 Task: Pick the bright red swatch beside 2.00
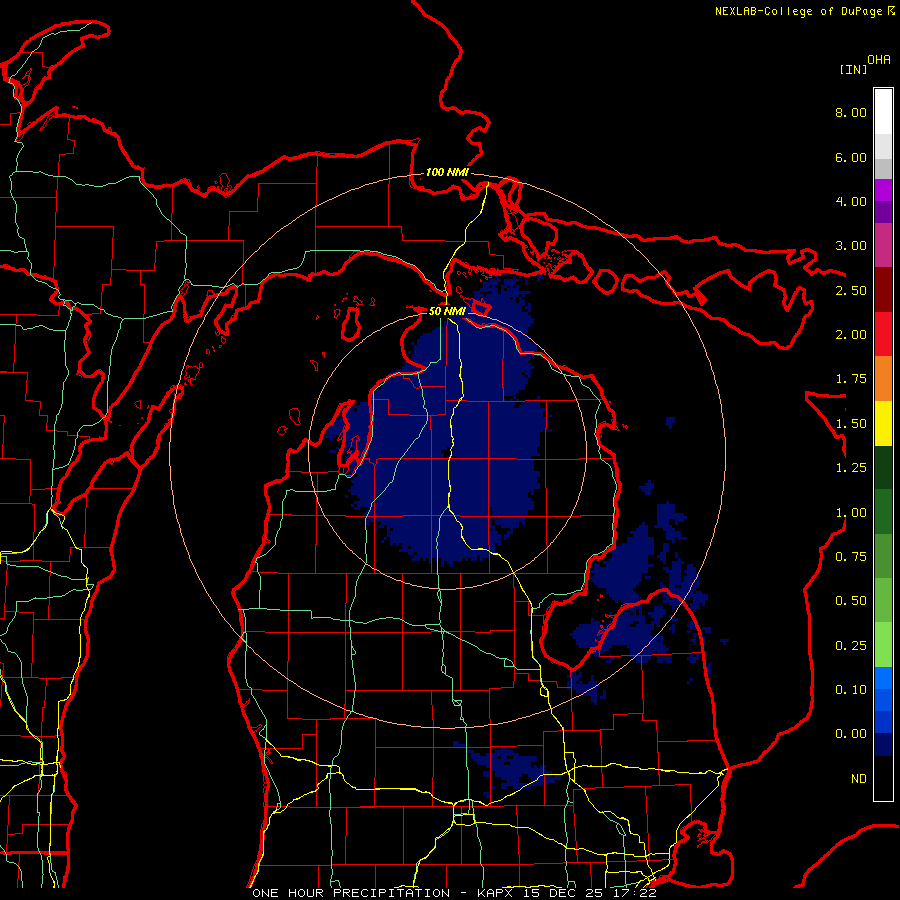point(883,334)
